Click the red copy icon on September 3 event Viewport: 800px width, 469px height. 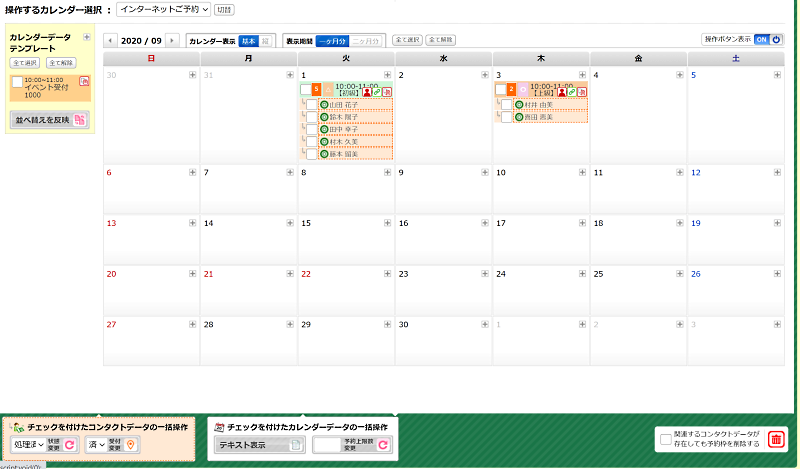click(x=582, y=92)
